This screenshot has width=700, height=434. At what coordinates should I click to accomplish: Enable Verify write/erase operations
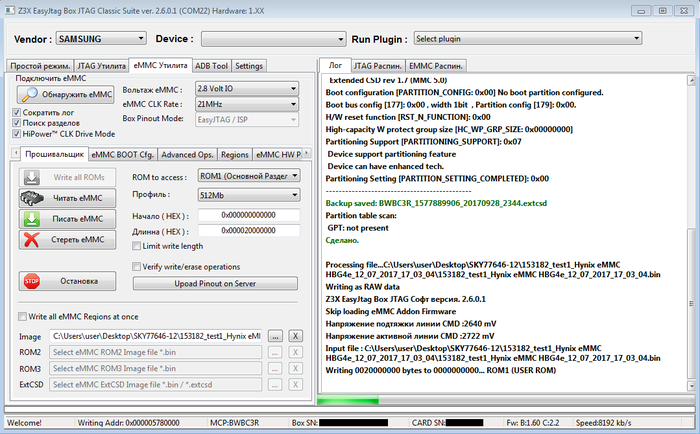pyautogui.click(x=137, y=266)
